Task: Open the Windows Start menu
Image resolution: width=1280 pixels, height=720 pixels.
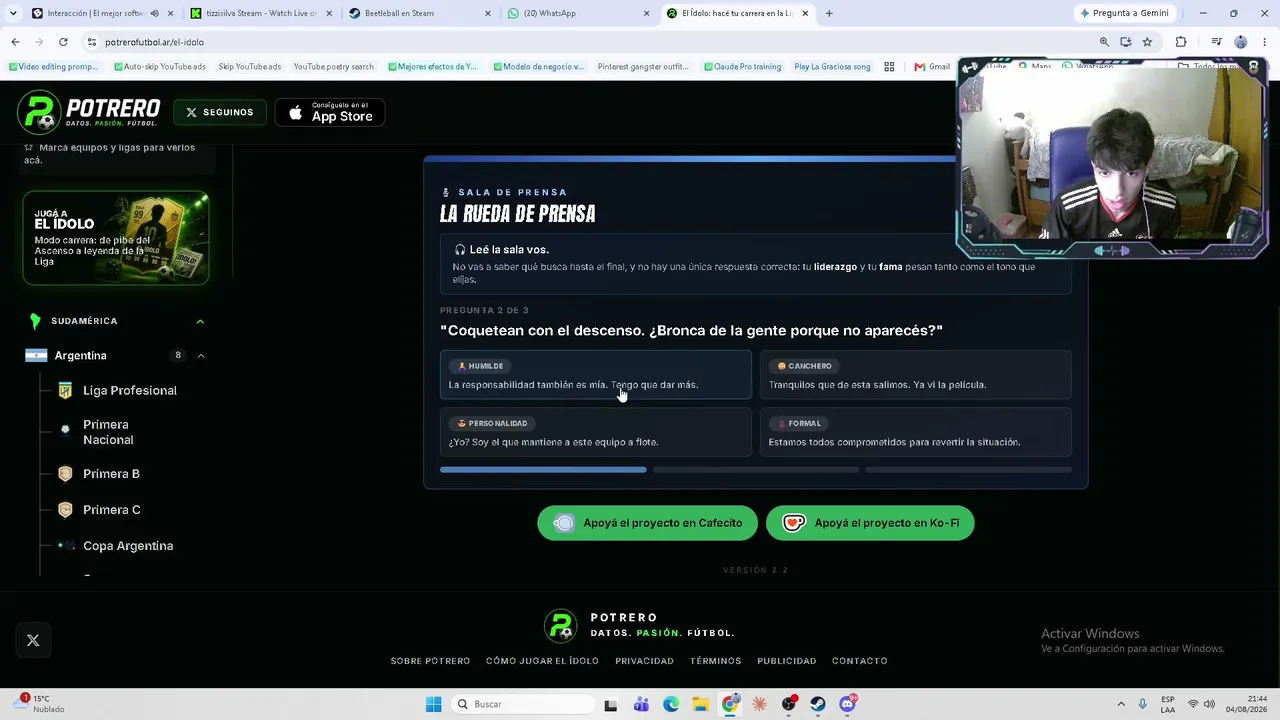Action: tap(433, 704)
